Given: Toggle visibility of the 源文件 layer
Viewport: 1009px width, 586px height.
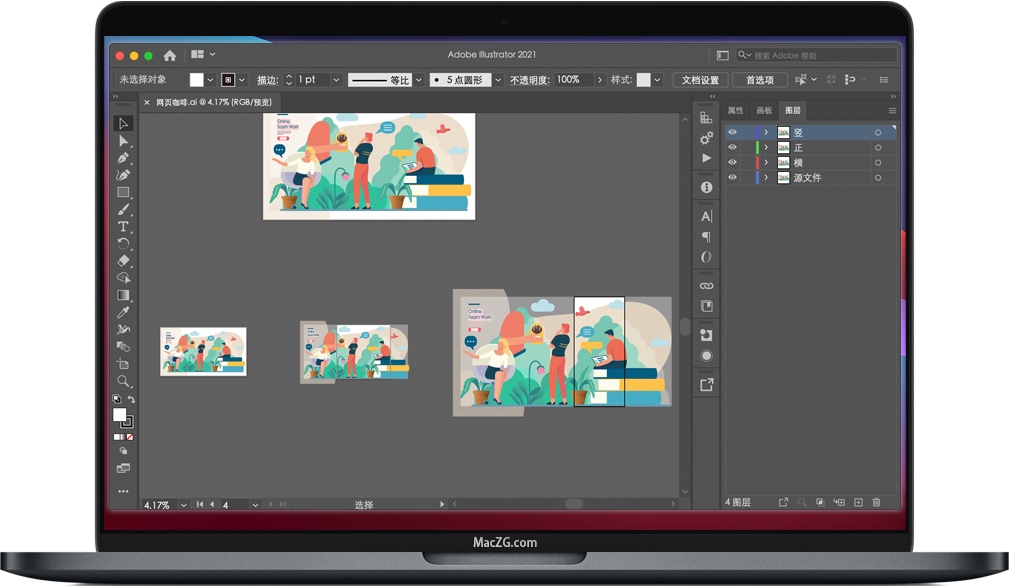Looking at the screenshot, I should coord(732,177).
